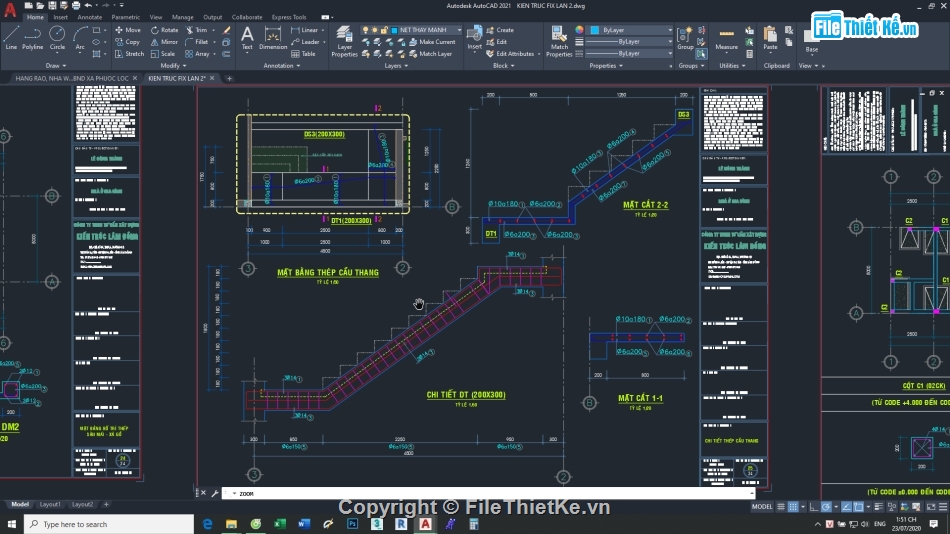Select the Erase tool icon
Image resolution: width=950 pixels, height=534 pixels.
pyautogui.click(x=227, y=30)
